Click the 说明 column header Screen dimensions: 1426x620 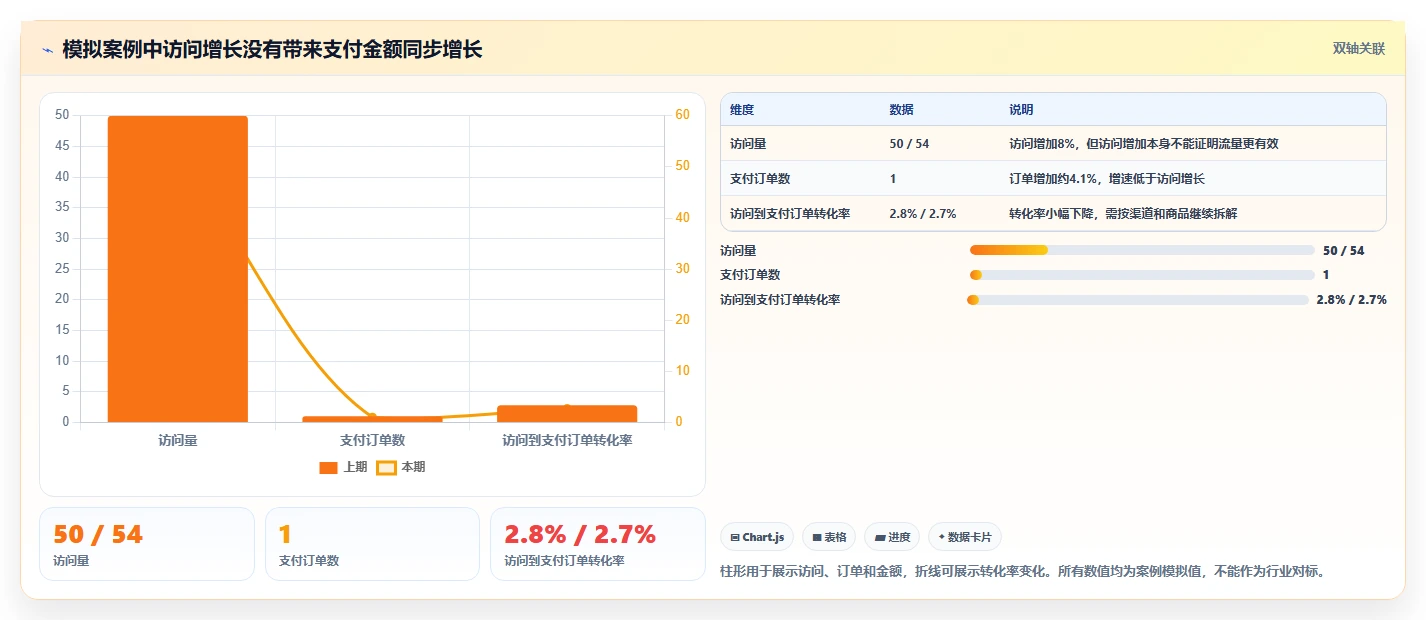(1021, 110)
